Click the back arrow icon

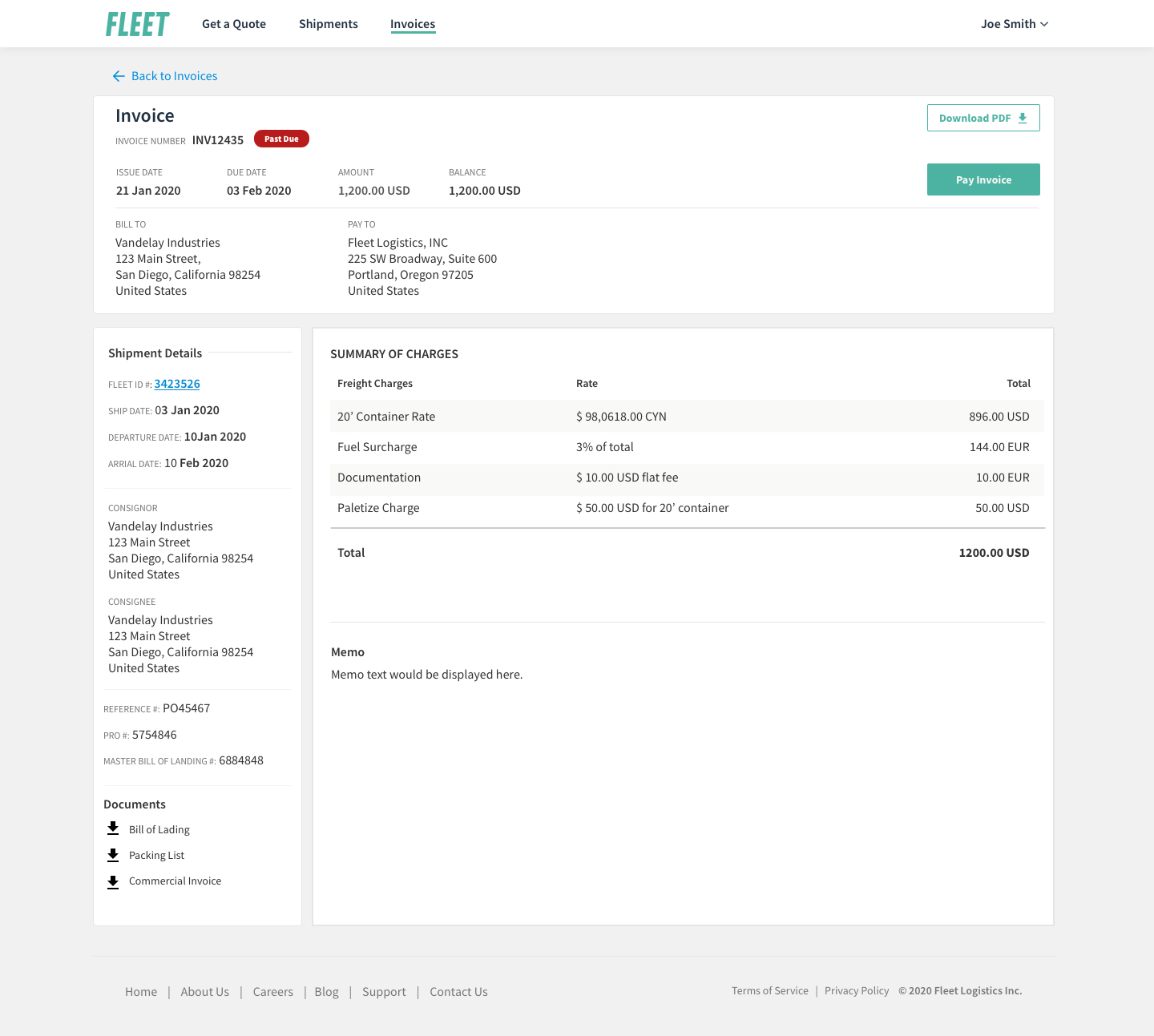click(119, 76)
